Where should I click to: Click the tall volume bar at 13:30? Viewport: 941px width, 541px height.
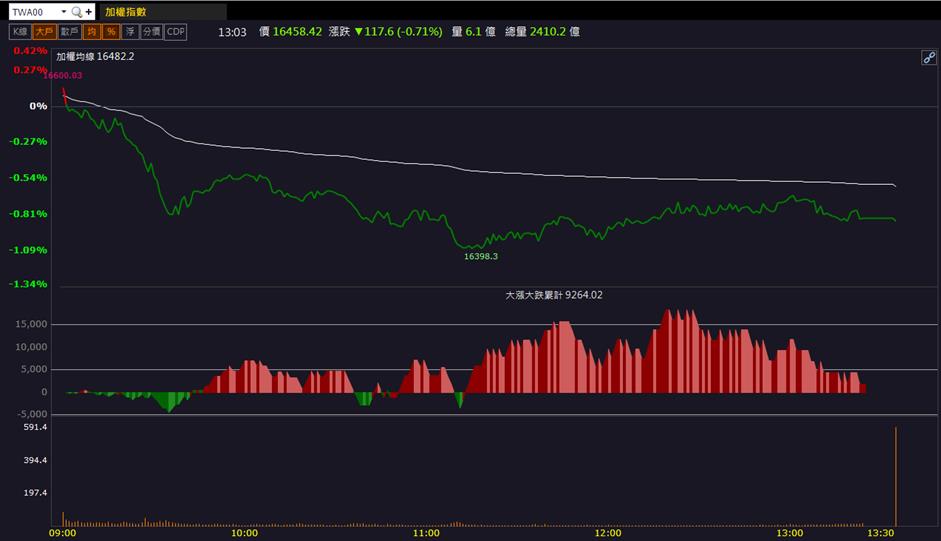[x=896, y=476]
